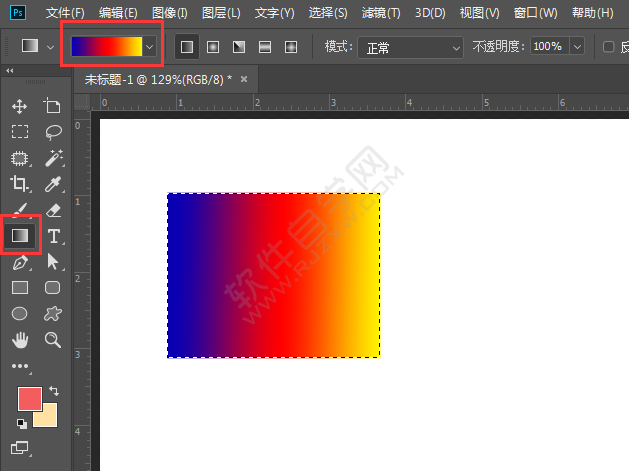
Task: Select the Artboard tool
Action: (52, 106)
